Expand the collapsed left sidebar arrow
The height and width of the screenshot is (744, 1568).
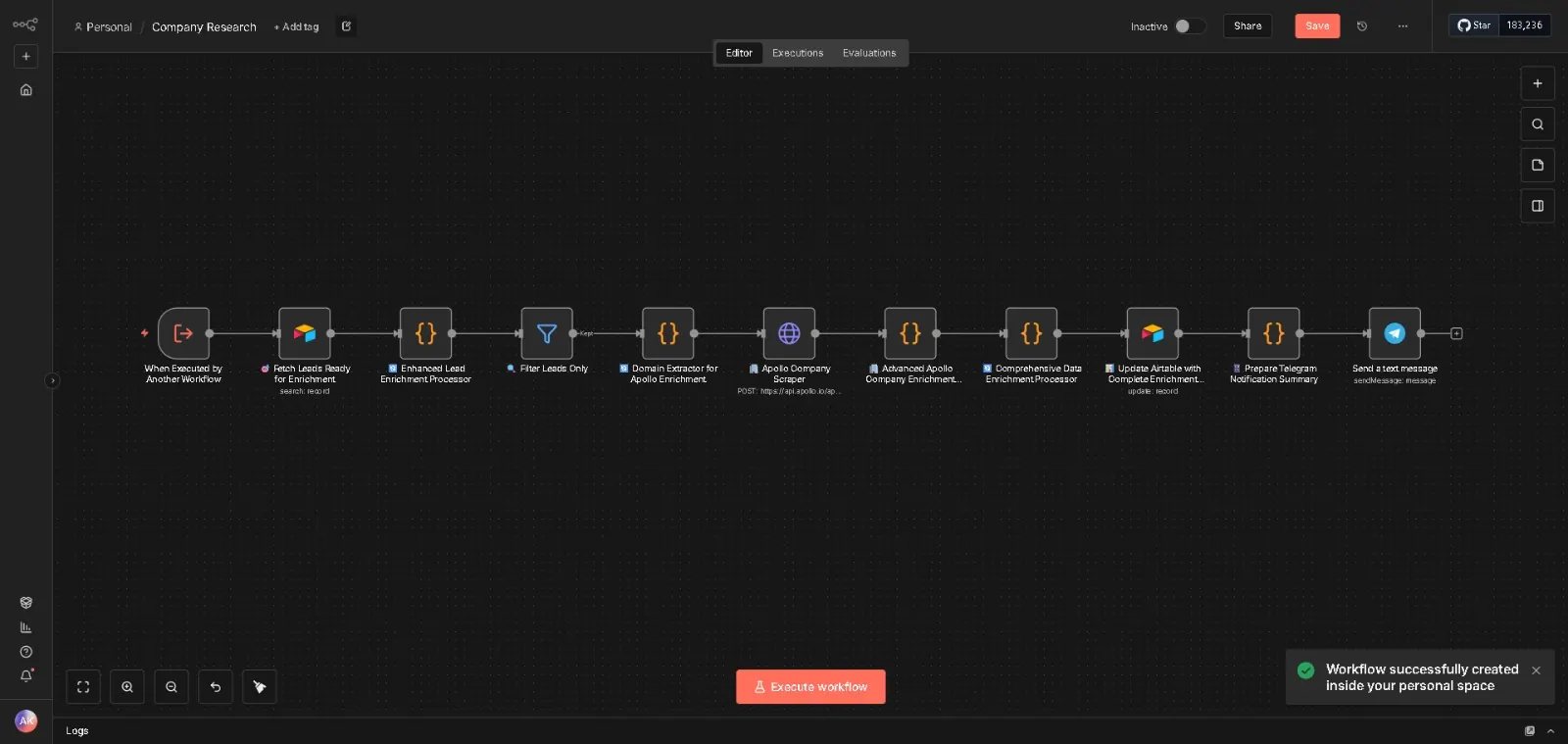point(52,380)
